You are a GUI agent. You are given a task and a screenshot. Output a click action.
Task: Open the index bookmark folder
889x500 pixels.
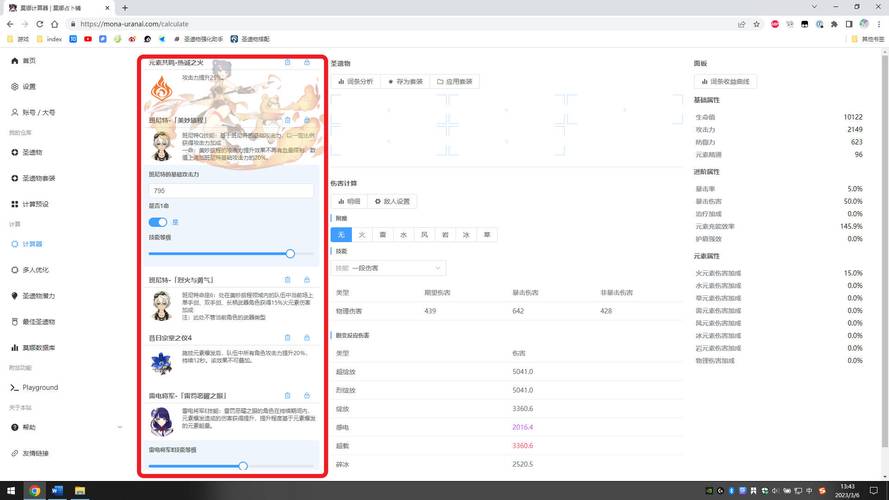(49, 39)
